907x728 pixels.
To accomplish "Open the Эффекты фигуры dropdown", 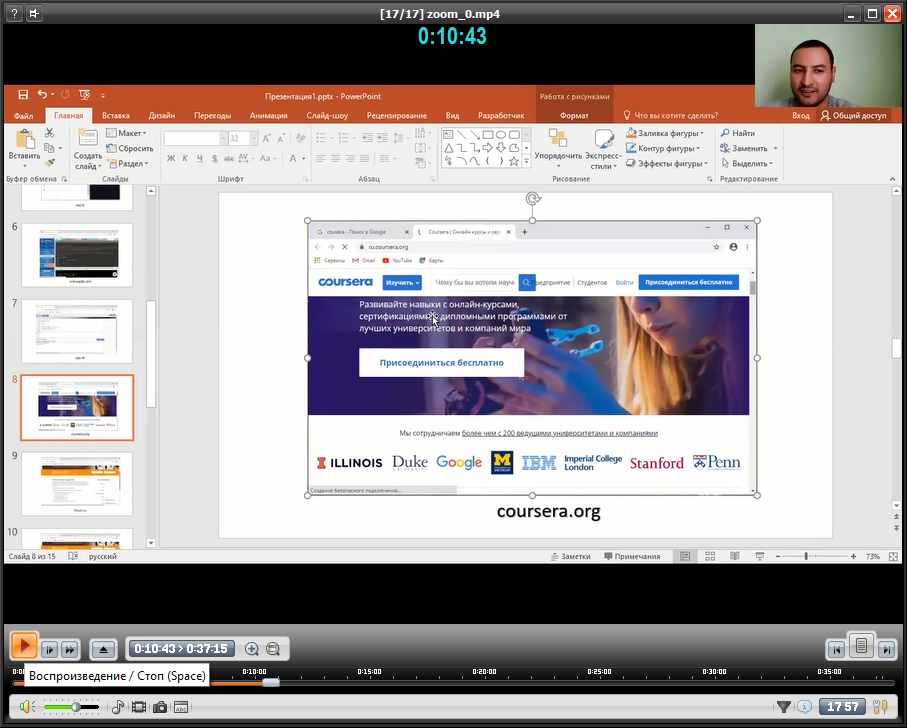I will [667, 164].
